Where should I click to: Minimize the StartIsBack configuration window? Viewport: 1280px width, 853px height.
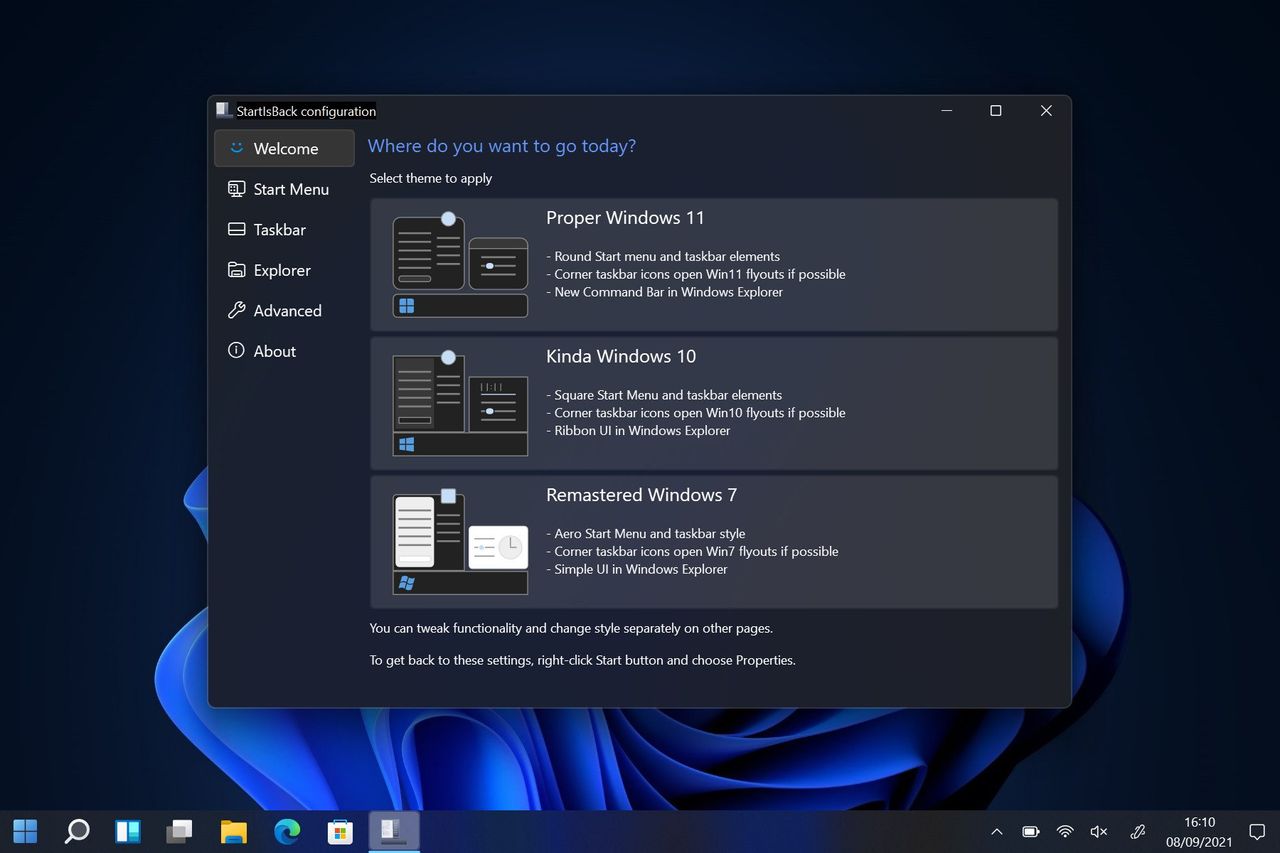coord(946,111)
